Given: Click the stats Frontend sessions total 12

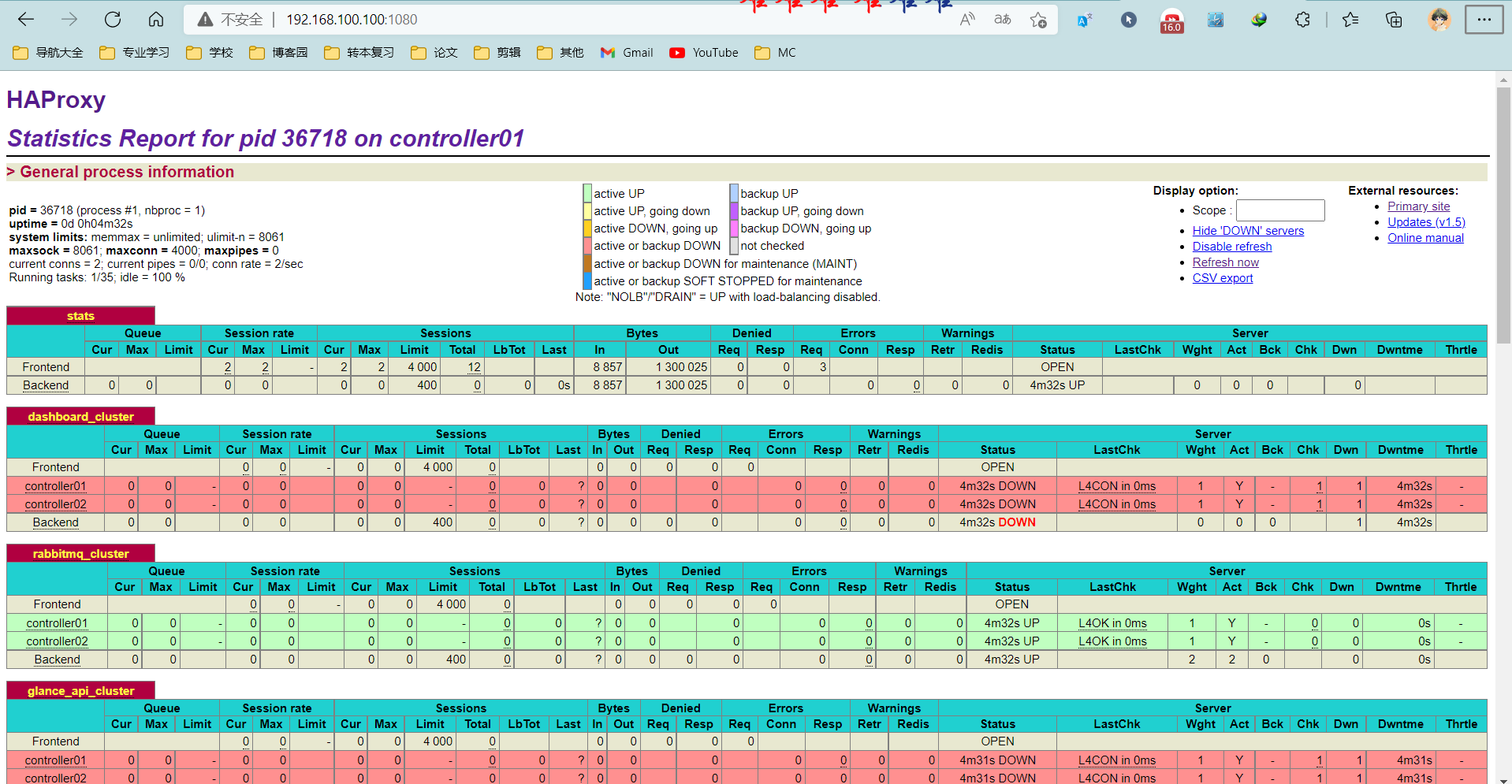Looking at the screenshot, I should (475, 367).
